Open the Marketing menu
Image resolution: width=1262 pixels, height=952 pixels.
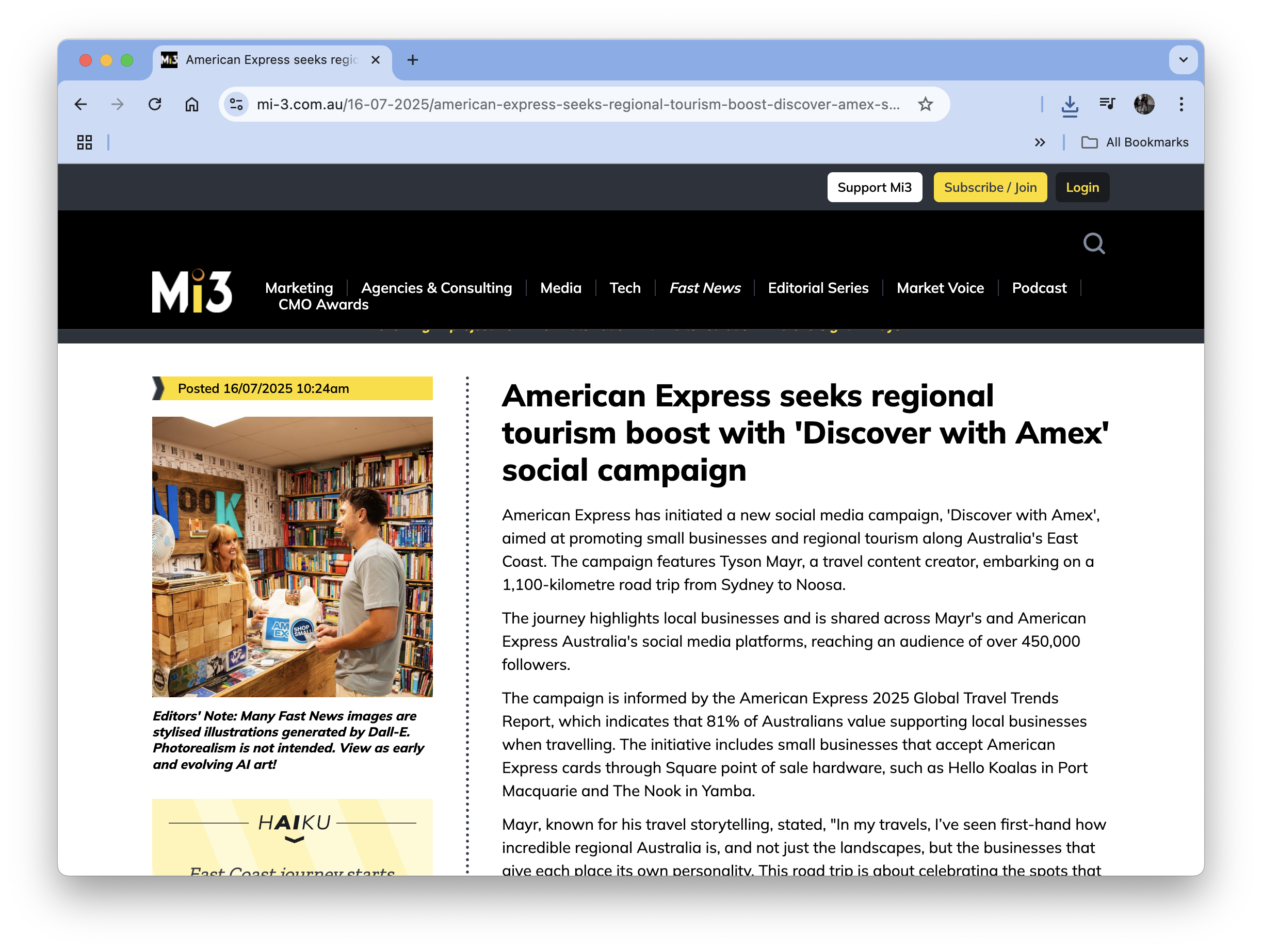click(x=299, y=288)
